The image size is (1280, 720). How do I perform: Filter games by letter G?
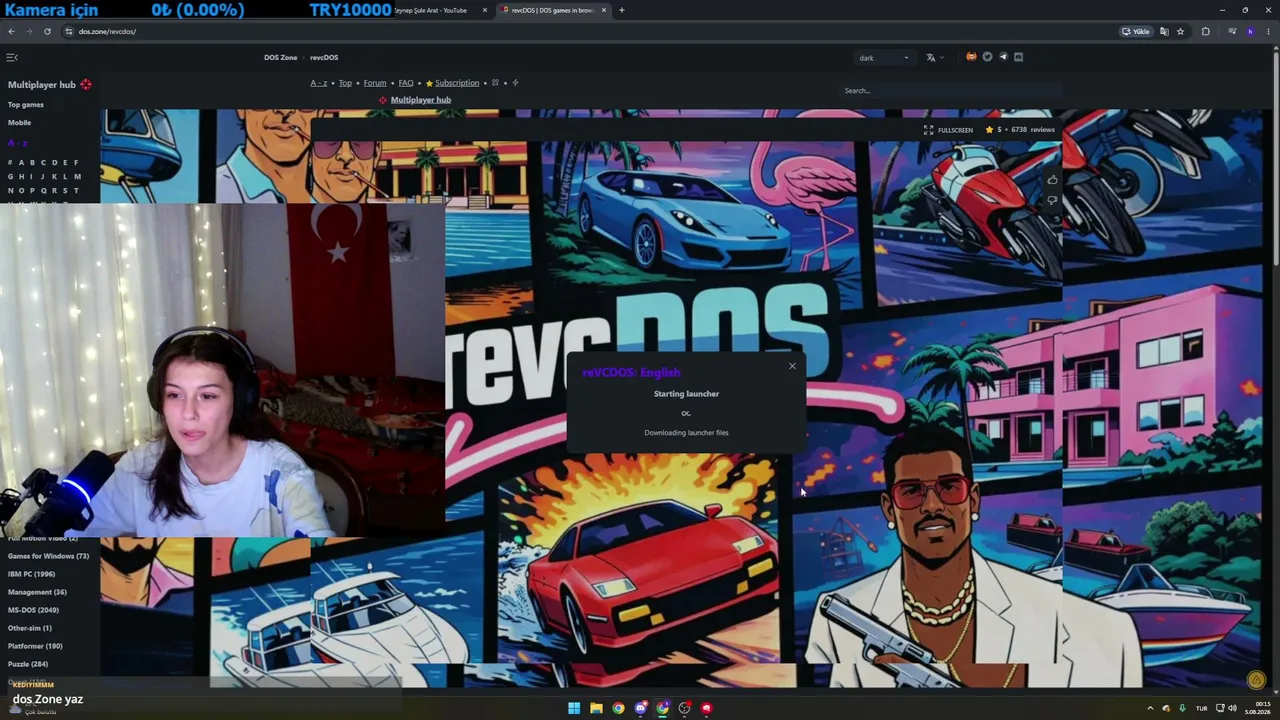(11, 176)
